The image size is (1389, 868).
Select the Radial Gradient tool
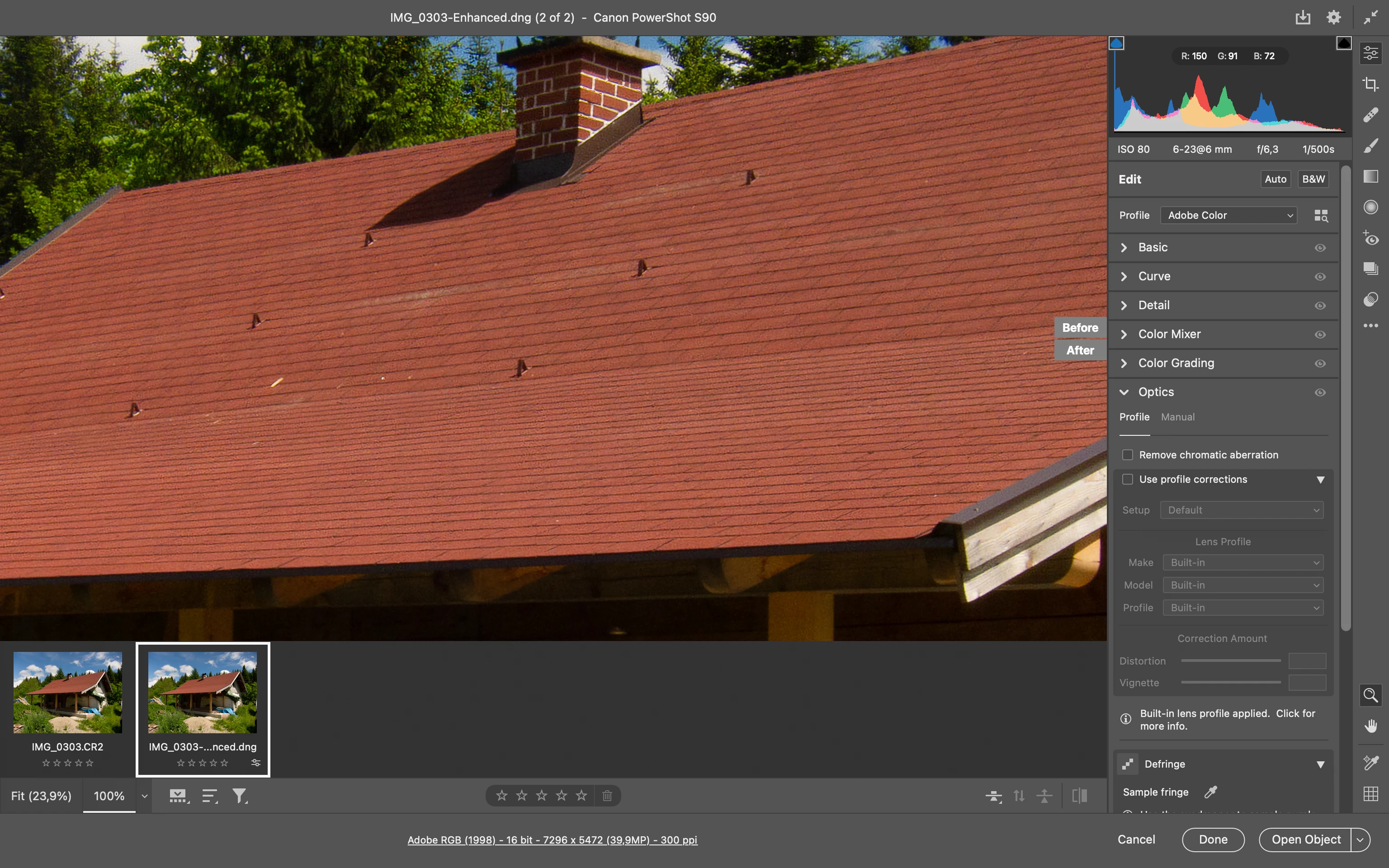click(x=1370, y=207)
